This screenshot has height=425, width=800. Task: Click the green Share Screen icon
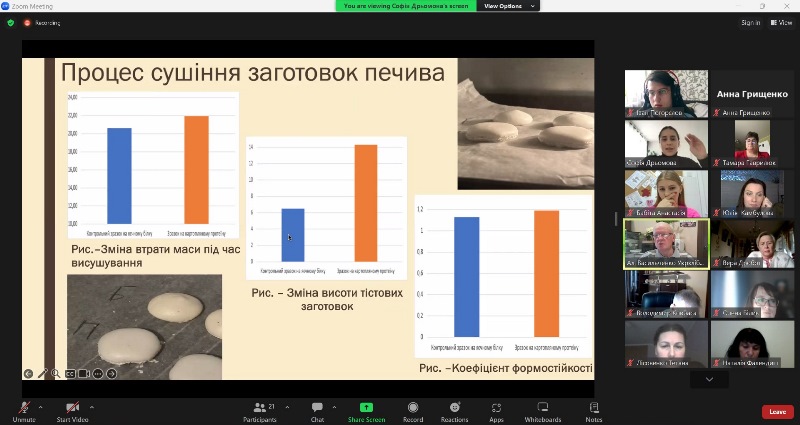pyautogui.click(x=366, y=407)
